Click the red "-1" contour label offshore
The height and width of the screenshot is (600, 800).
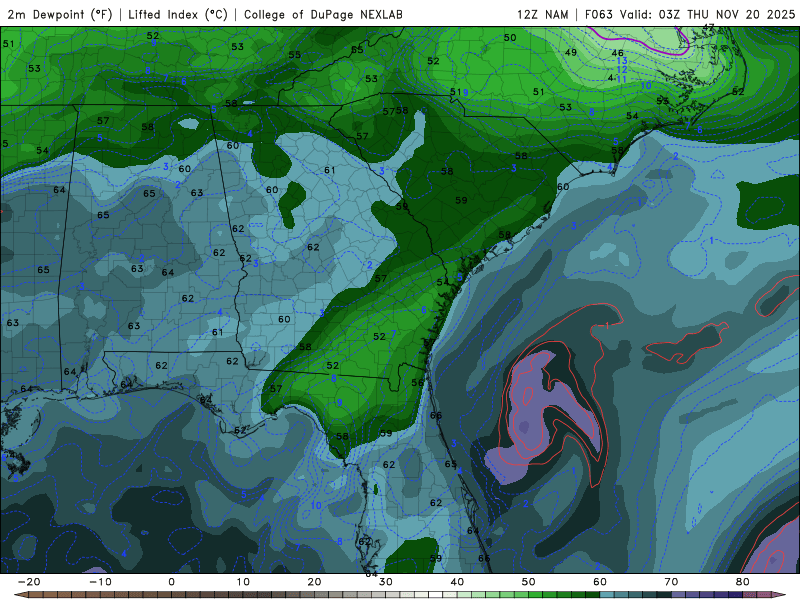tap(605, 325)
